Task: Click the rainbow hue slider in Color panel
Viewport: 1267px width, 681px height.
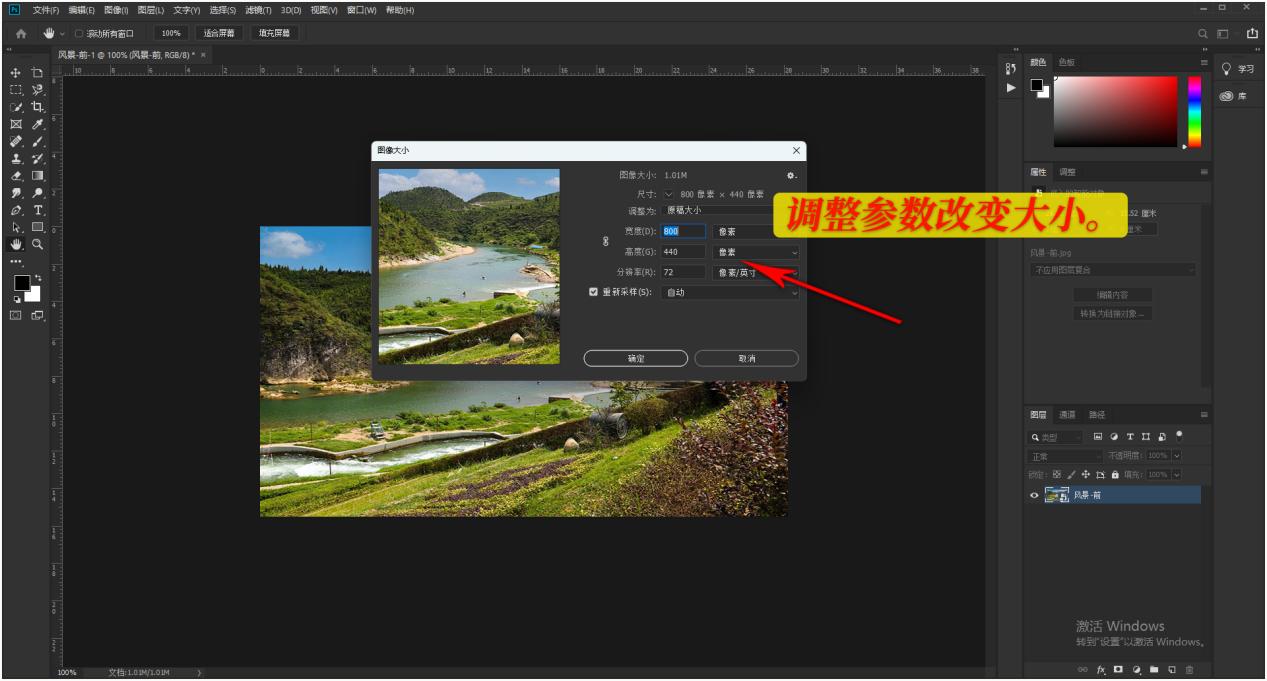Action: [1194, 111]
